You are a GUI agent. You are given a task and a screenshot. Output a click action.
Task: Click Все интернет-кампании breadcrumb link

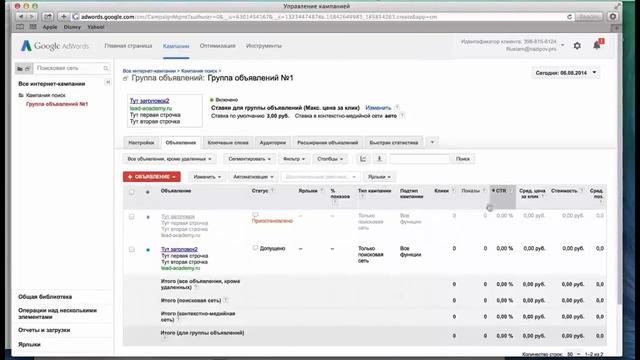pyautogui.click(x=149, y=71)
